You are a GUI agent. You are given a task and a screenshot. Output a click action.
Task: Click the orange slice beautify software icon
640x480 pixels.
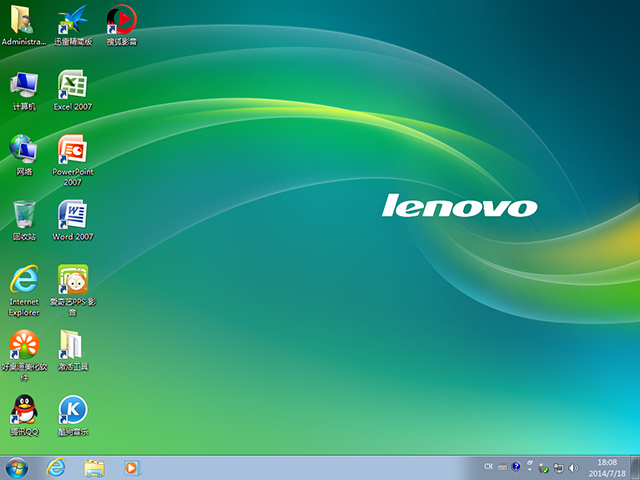click(24, 345)
